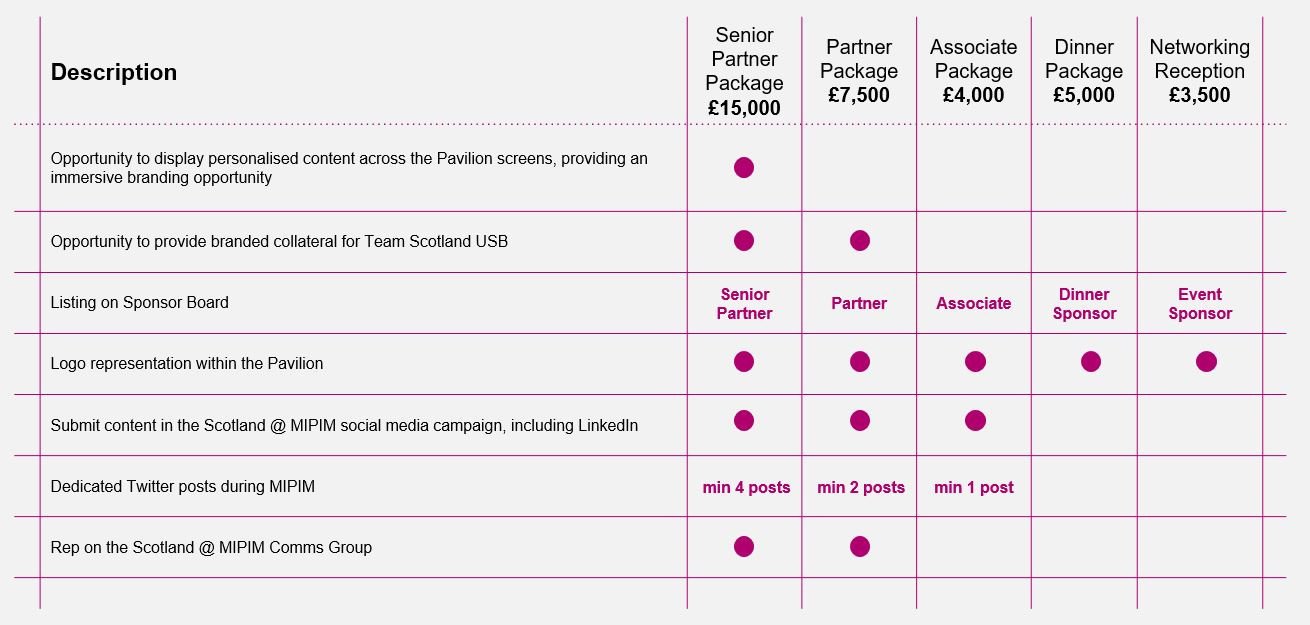This screenshot has width=1310, height=625.
Task: Click Senior Partner dot for Comms Group rep
Action: click(744, 547)
